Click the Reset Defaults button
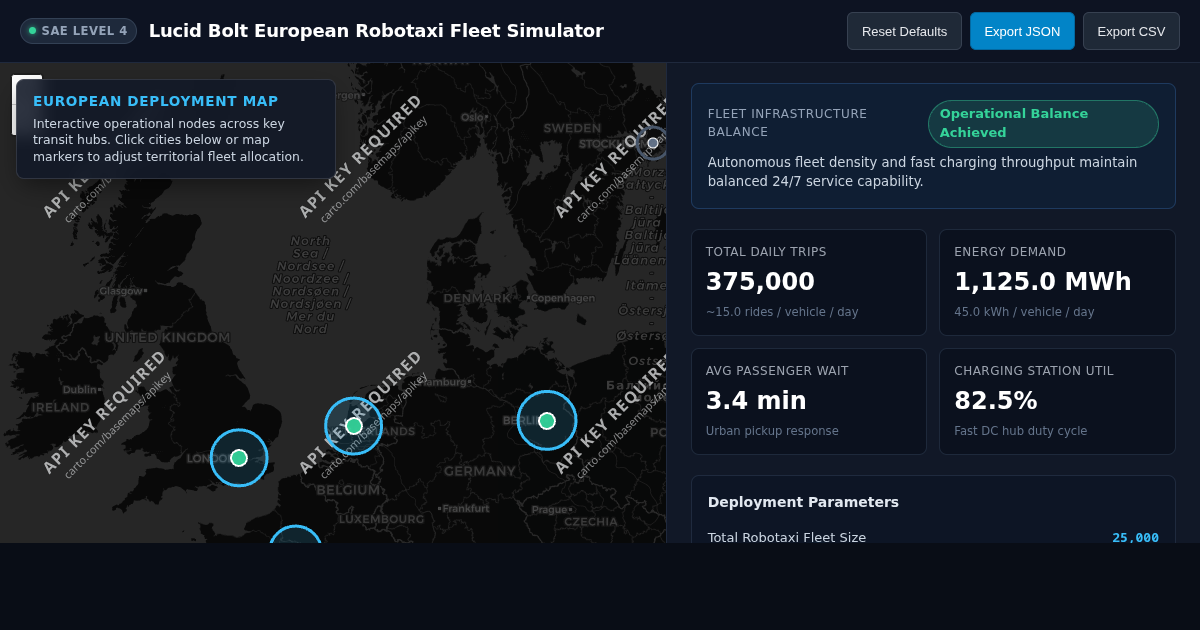This screenshot has height=630, width=1200. 904,31
